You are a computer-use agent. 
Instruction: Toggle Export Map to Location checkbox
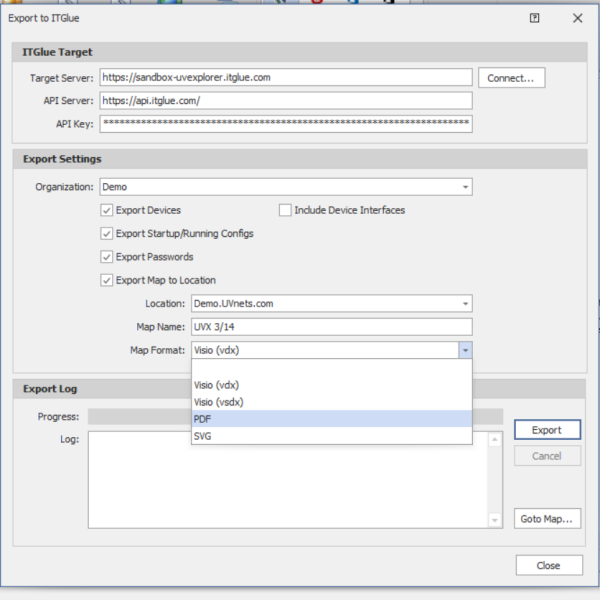(x=107, y=280)
